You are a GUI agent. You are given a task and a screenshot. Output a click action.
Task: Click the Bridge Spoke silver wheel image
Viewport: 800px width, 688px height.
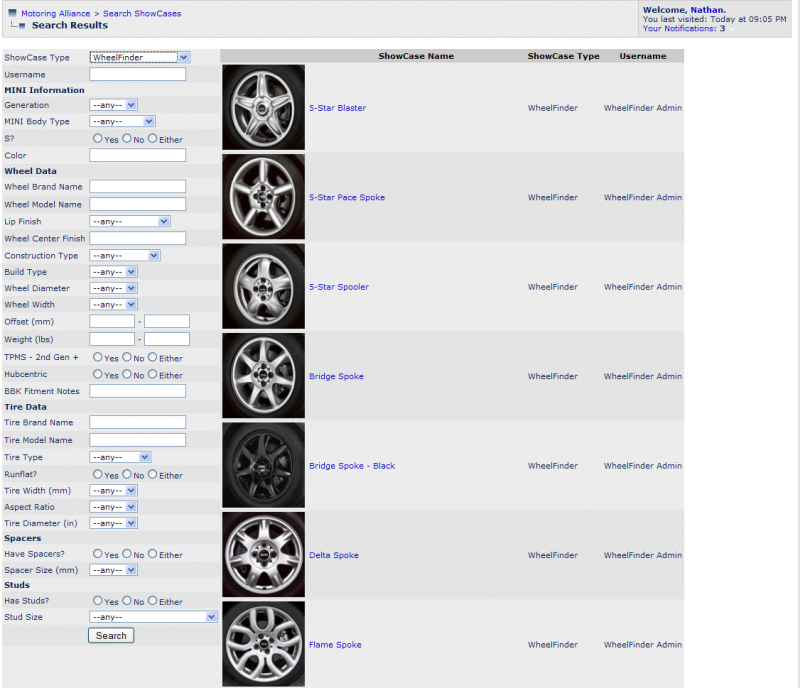[264, 376]
